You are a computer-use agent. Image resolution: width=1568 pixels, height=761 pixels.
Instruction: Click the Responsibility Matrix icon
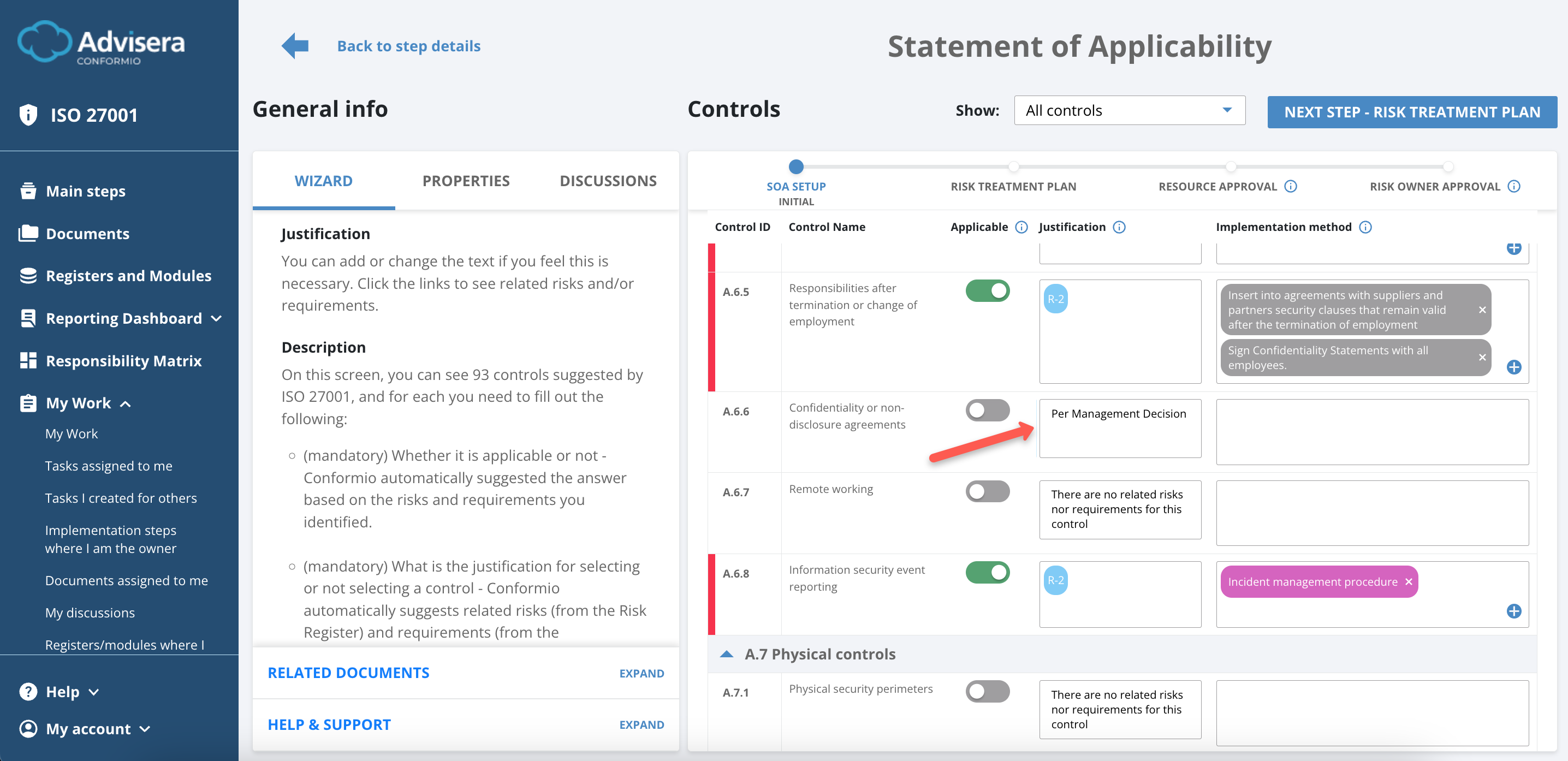[28, 360]
